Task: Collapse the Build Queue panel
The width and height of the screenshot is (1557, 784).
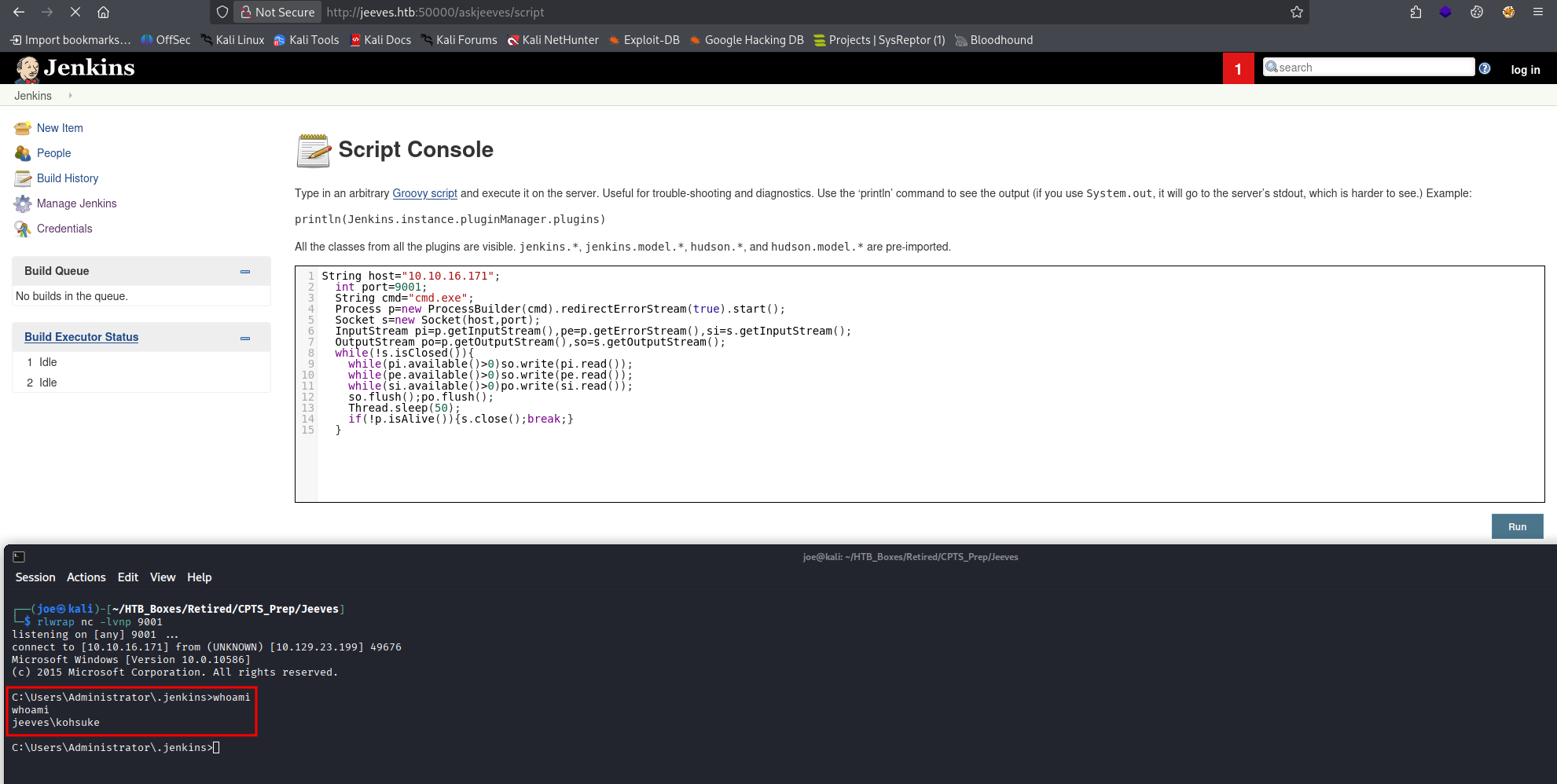Action: pyautogui.click(x=244, y=271)
